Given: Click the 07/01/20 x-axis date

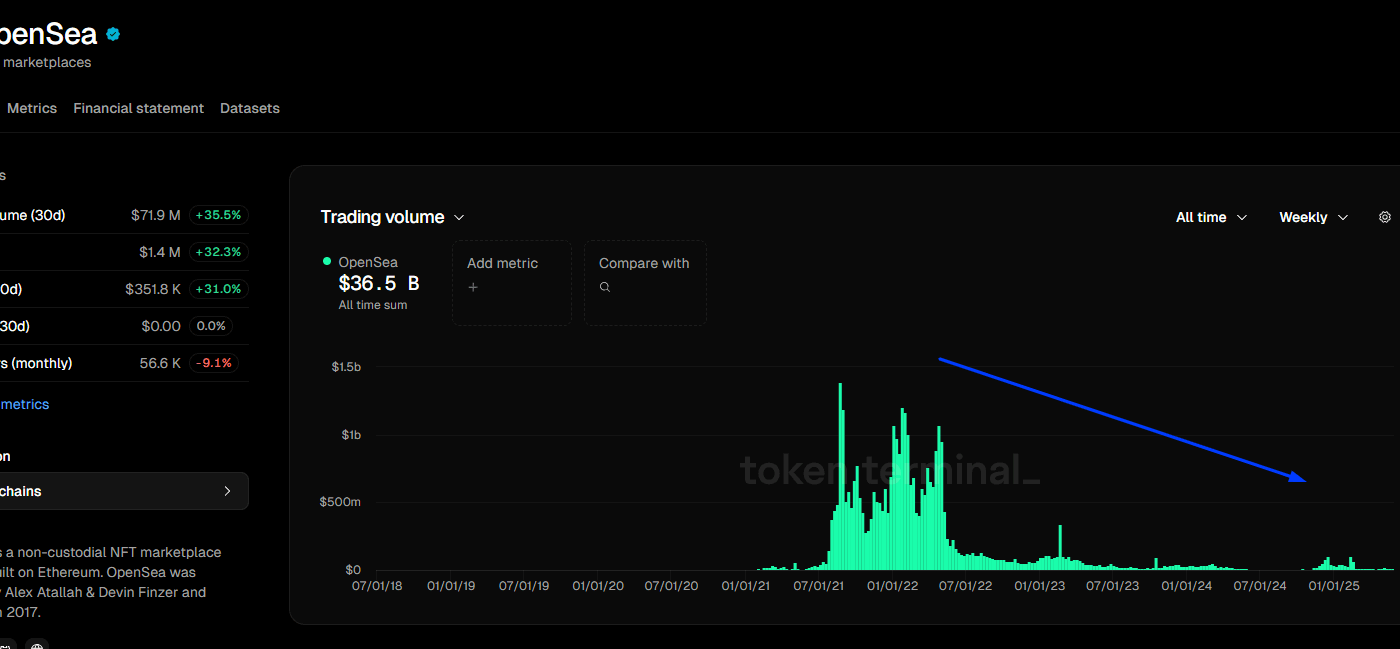Looking at the screenshot, I should (x=671, y=586).
